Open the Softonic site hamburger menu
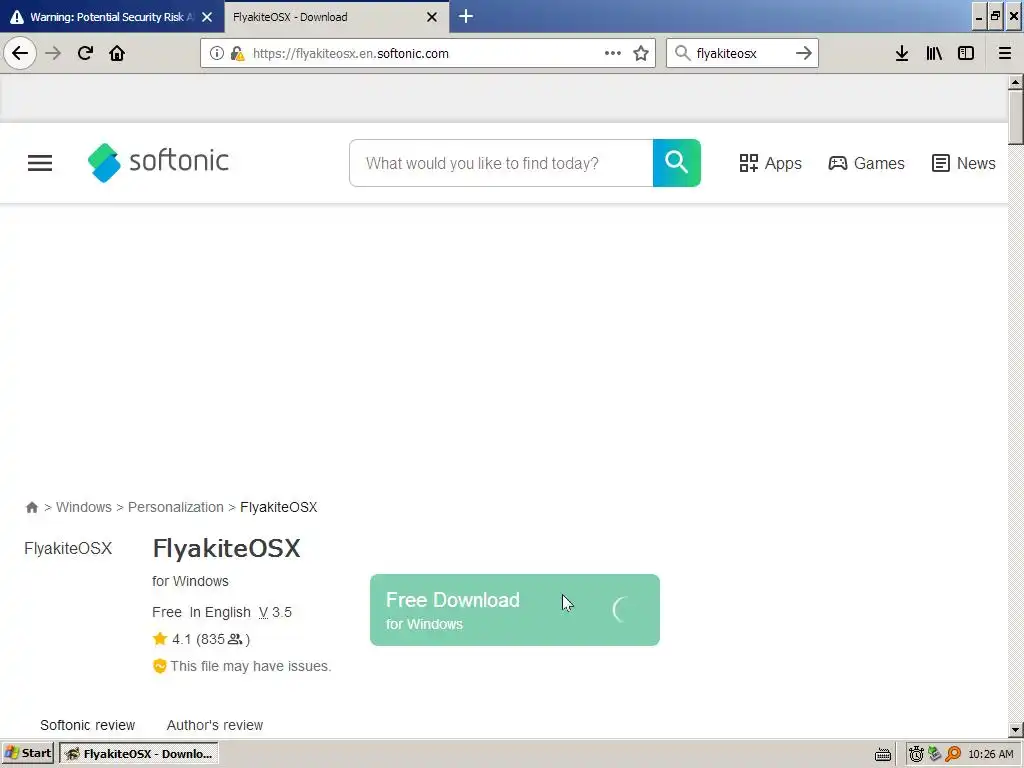The image size is (1024, 768). pos(40,163)
